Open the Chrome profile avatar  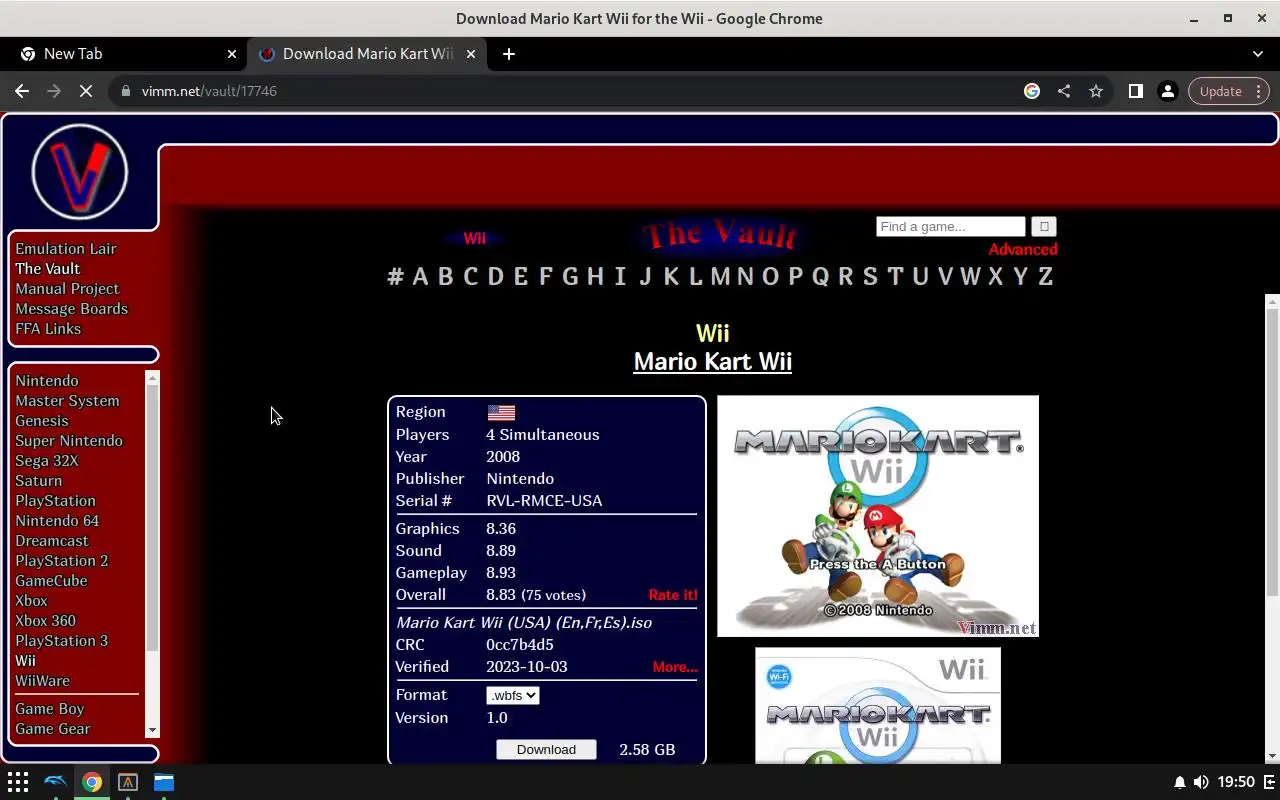click(x=1167, y=91)
